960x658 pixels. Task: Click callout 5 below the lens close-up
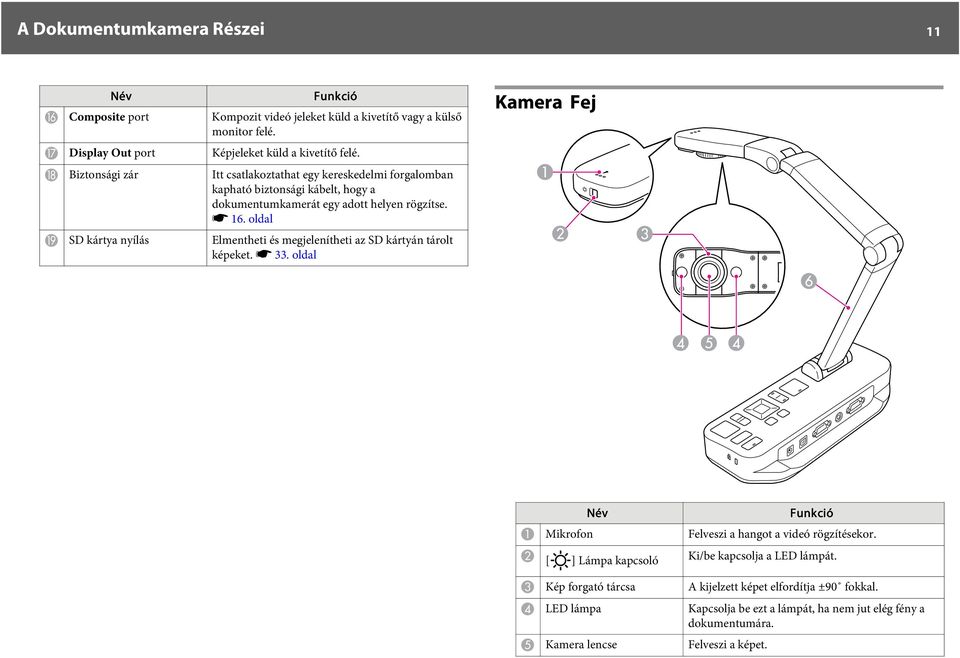(x=708, y=342)
